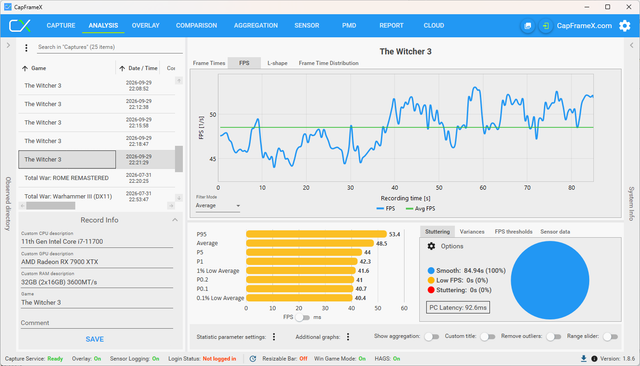This screenshot has width=640, height=366.
Task: Select Total War: ROME REMASTERED capture
Action: 97,178
